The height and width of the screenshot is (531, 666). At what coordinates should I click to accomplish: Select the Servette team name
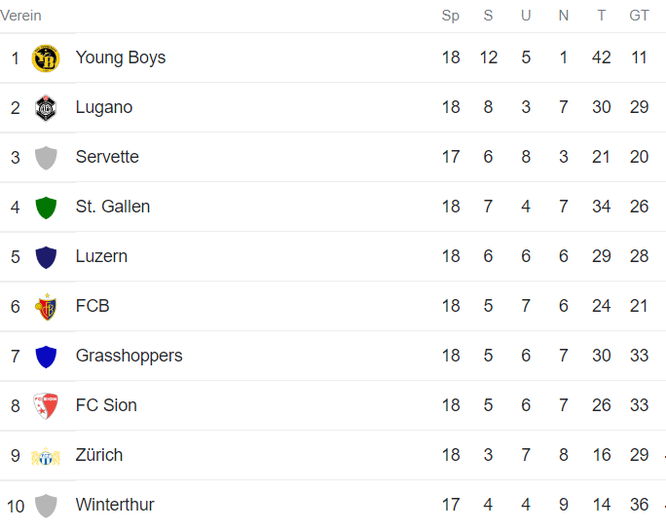pyautogui.click(x=107, y=157)
